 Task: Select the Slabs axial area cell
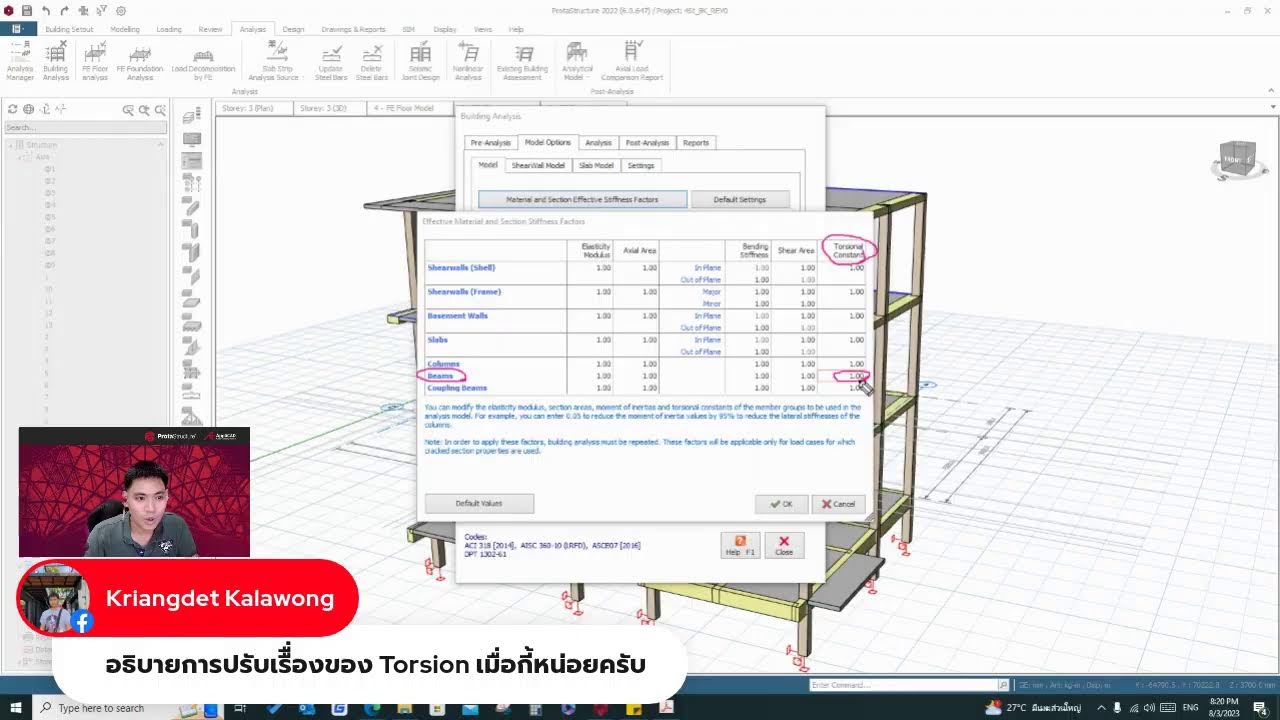636,340
